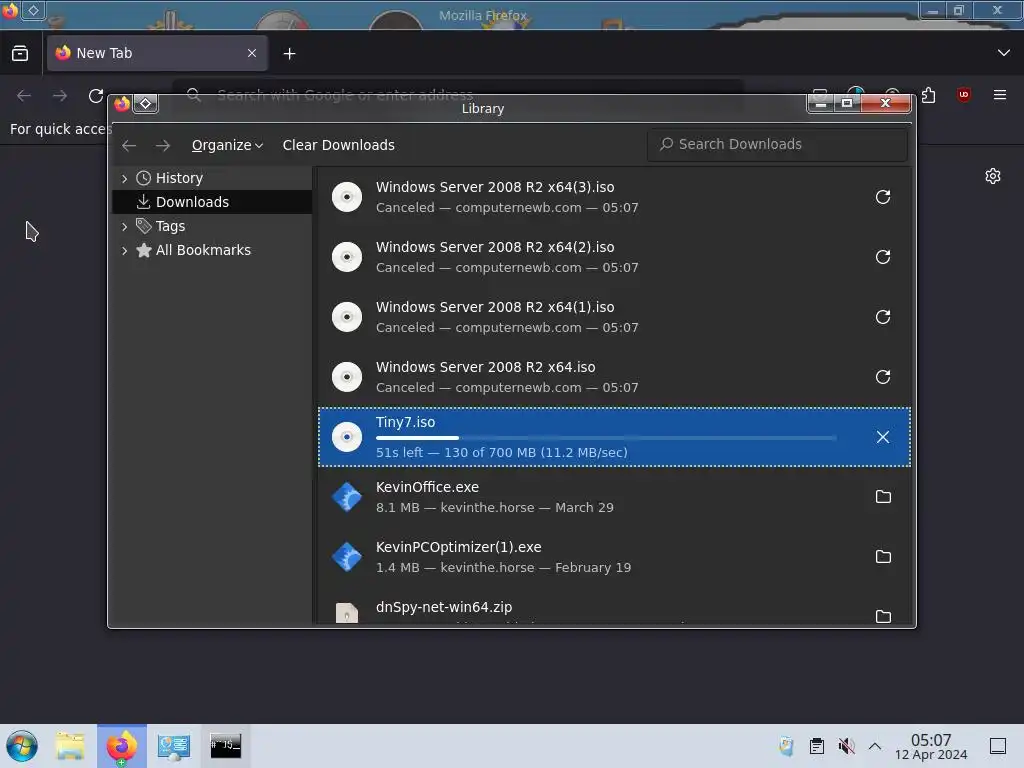
Task: Click the system monitor taskbar icon
Action: tap(174, 746)
